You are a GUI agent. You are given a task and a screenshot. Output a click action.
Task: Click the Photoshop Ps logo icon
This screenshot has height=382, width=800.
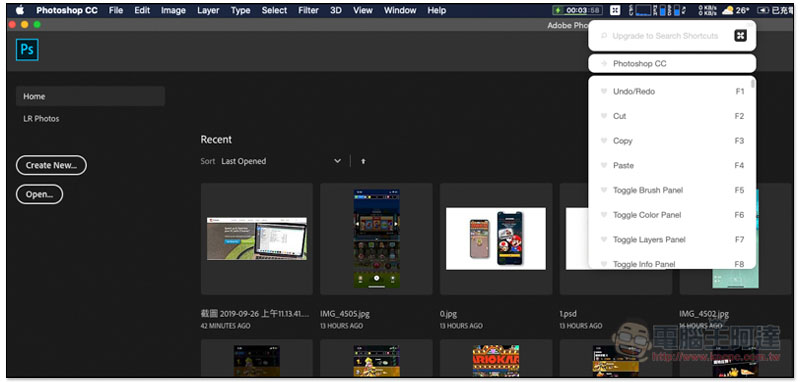point(27,50)
